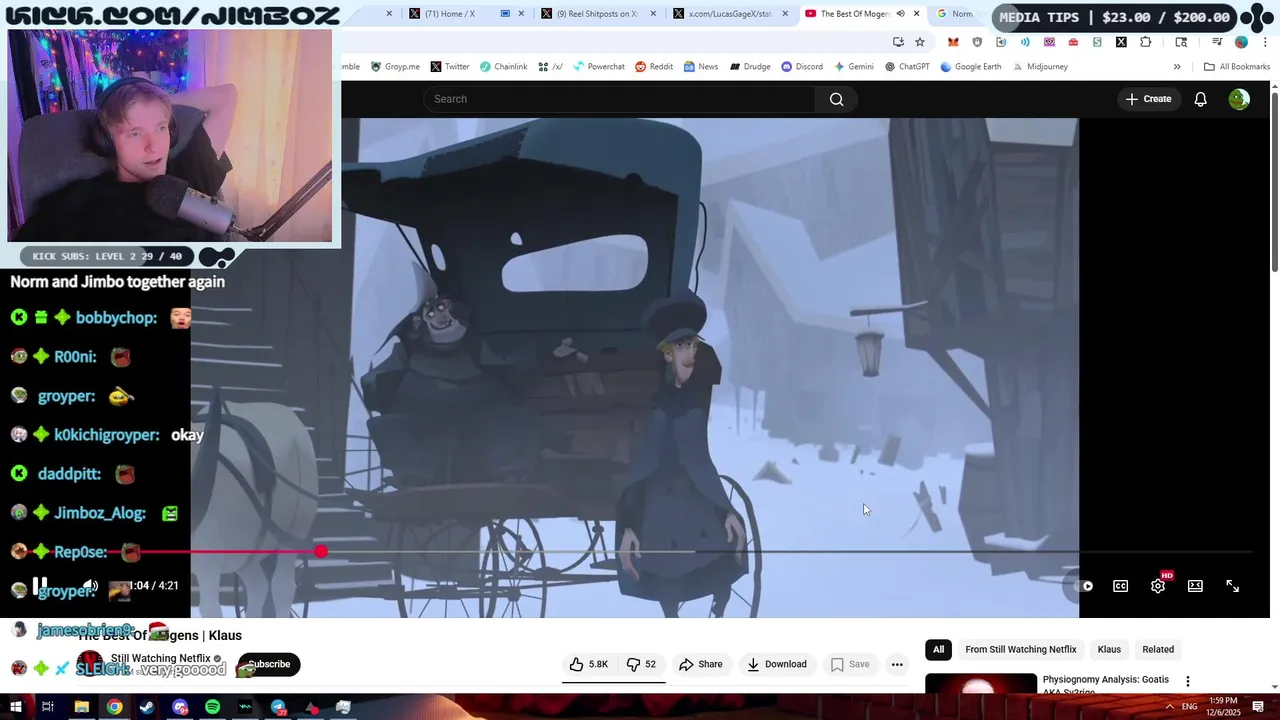The height and width of the screenshot is (720, 1280).
Task: Open Steam from the taskbar
Action: coord(147,707)
